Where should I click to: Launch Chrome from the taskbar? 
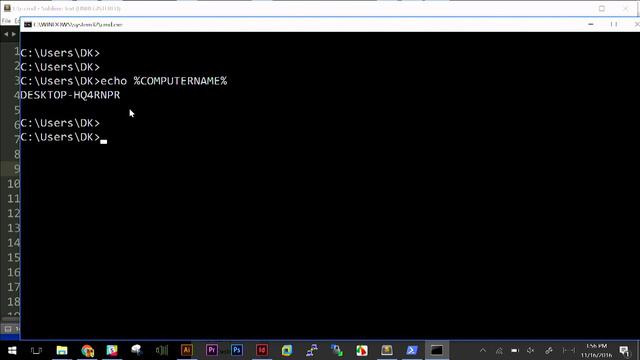coord(87,350)
